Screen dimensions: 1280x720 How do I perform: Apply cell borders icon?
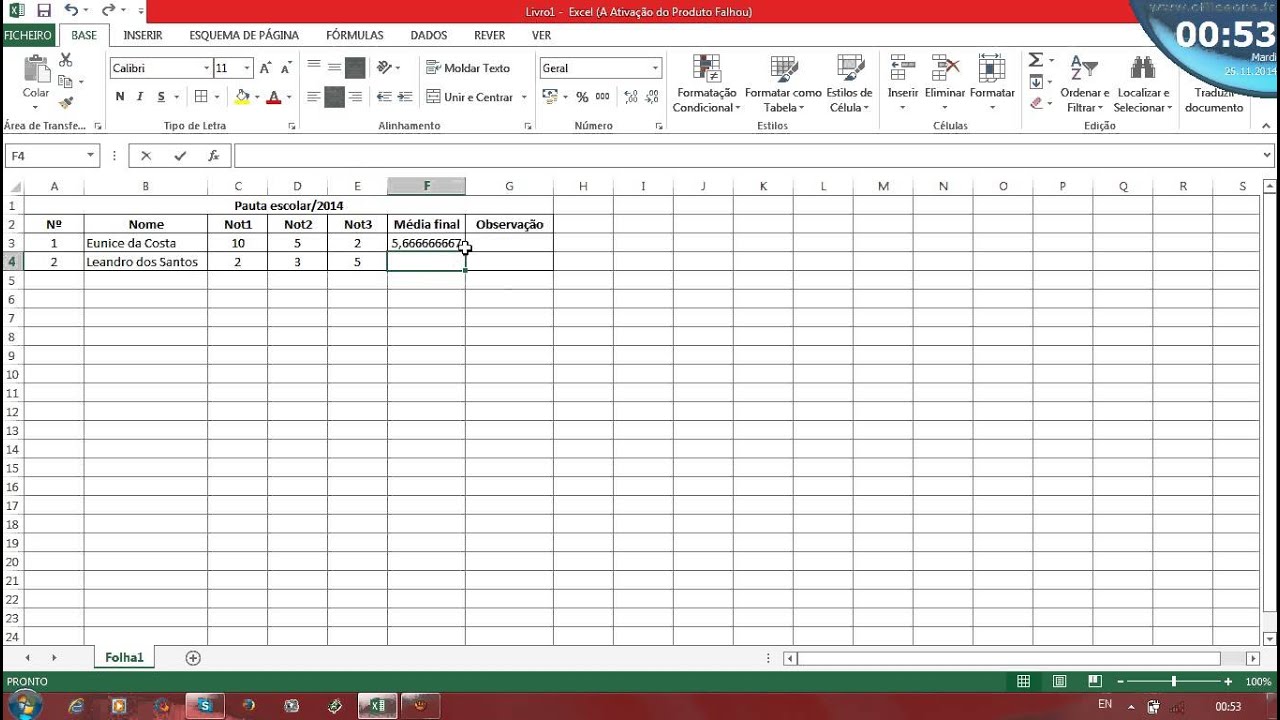(201, 97)
